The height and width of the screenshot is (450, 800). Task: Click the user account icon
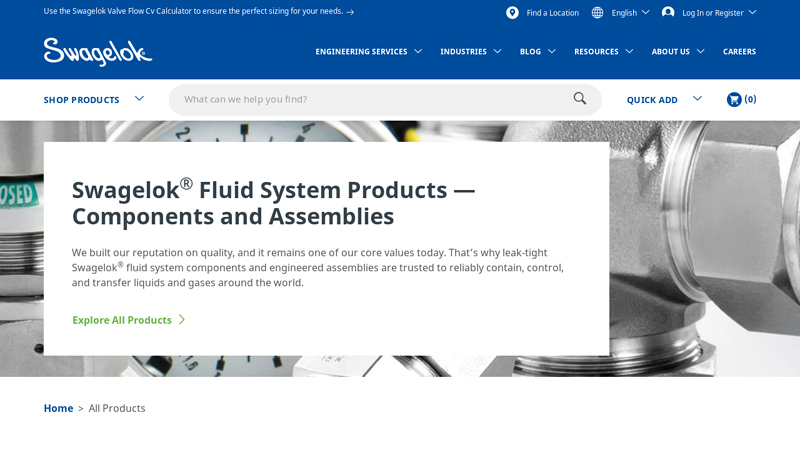click(x=668, y=12)
